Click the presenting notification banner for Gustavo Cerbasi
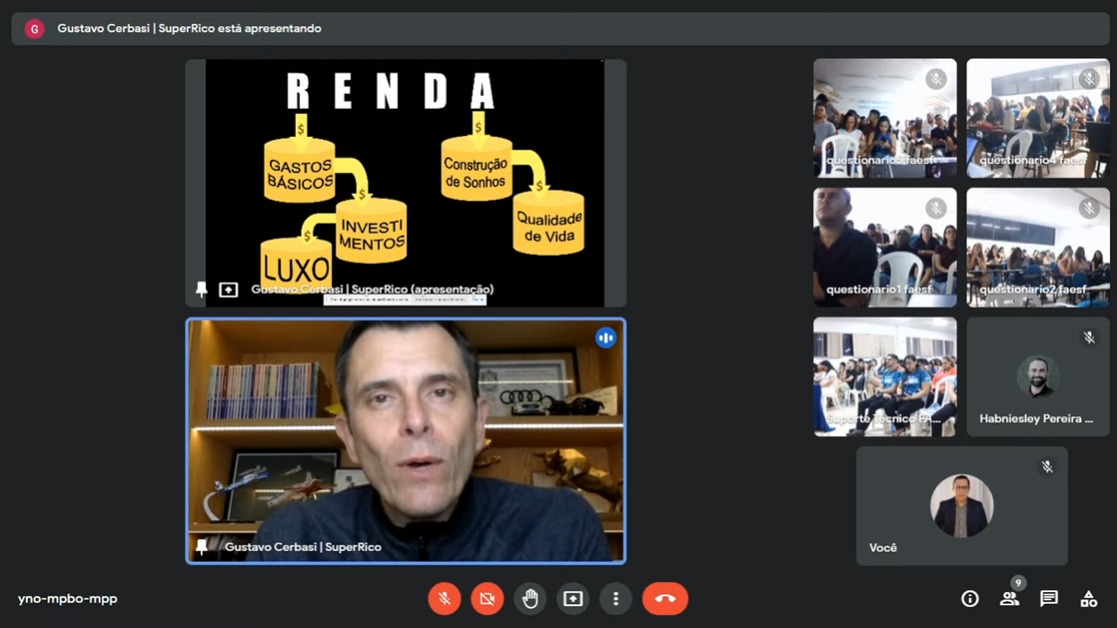The height and width of the screenshot is (628, 1117). pyautogui.click(x=560, y=28)
